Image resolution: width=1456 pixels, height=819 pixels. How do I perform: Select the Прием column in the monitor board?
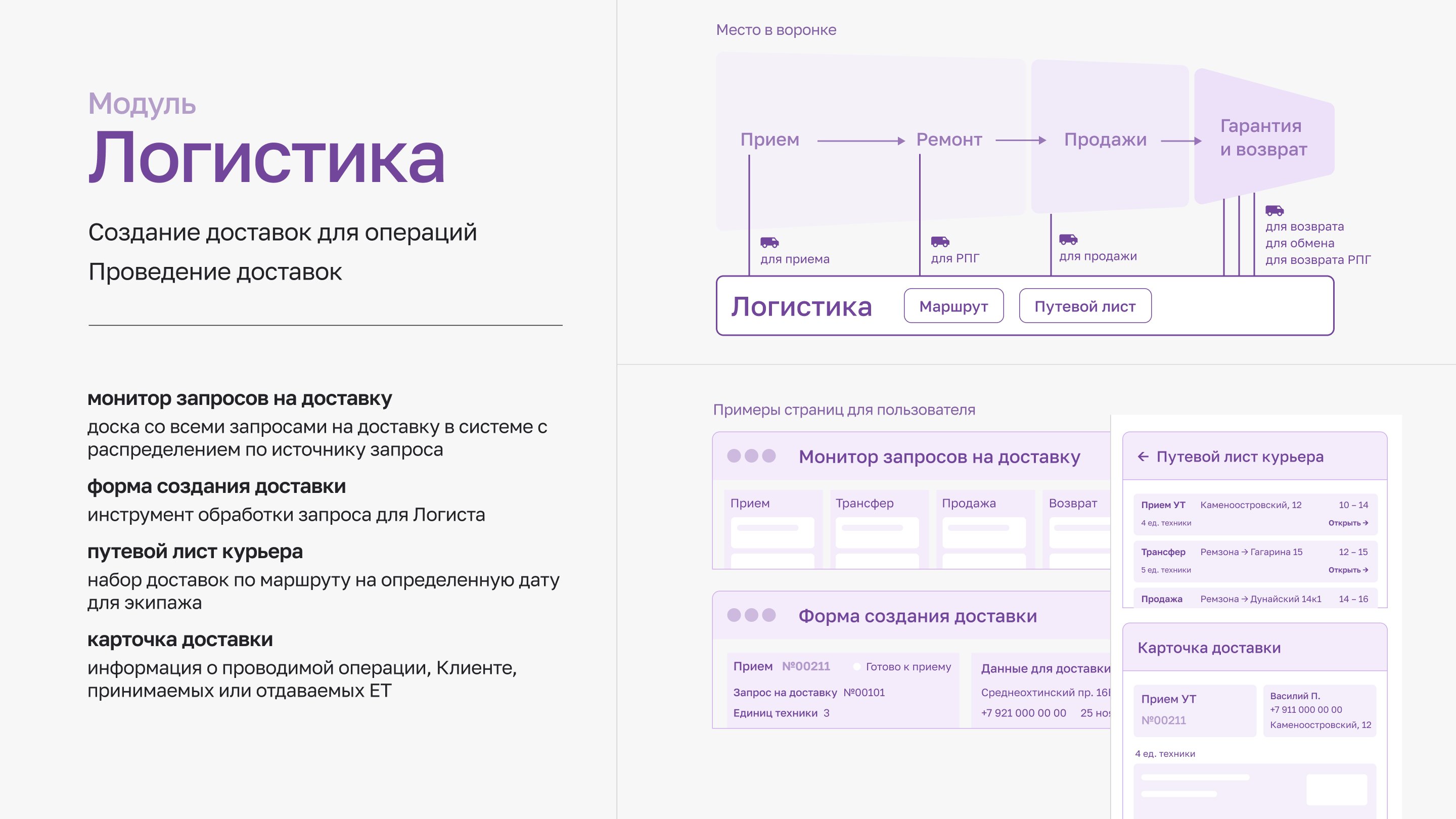click(750, 503)
